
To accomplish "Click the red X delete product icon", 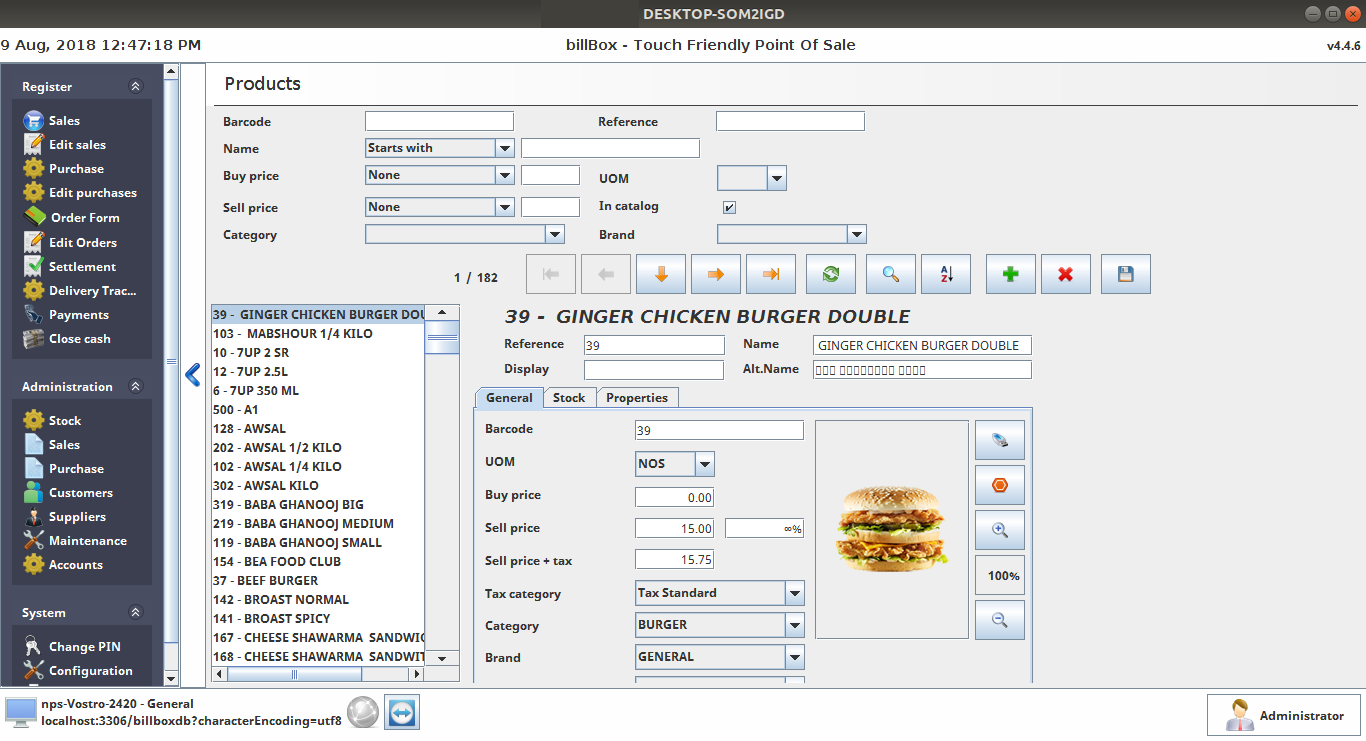I will point(1065,274).
